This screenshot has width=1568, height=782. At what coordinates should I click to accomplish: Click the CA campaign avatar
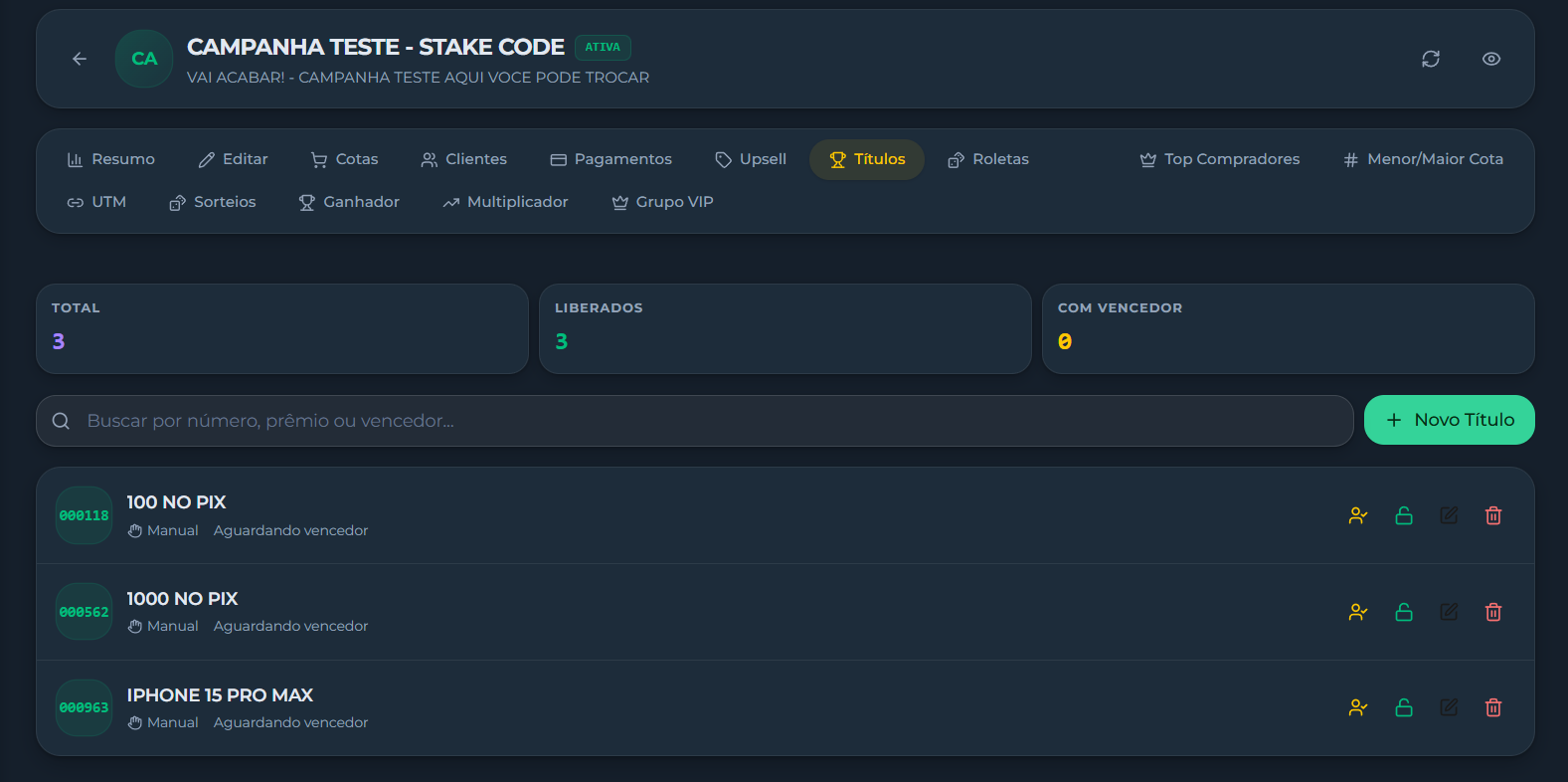(144, 59)
